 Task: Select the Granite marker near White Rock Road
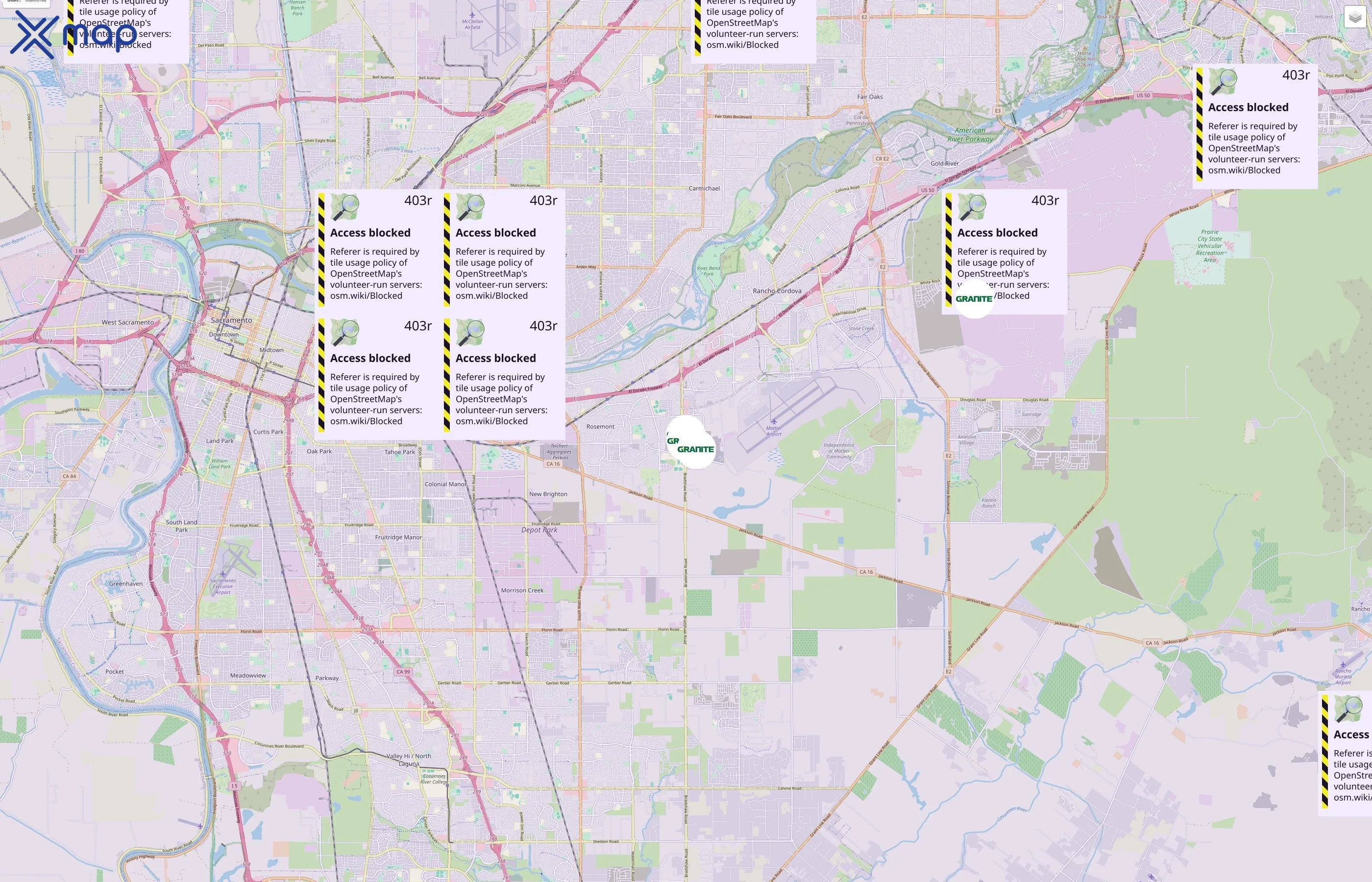pos(974,298)
